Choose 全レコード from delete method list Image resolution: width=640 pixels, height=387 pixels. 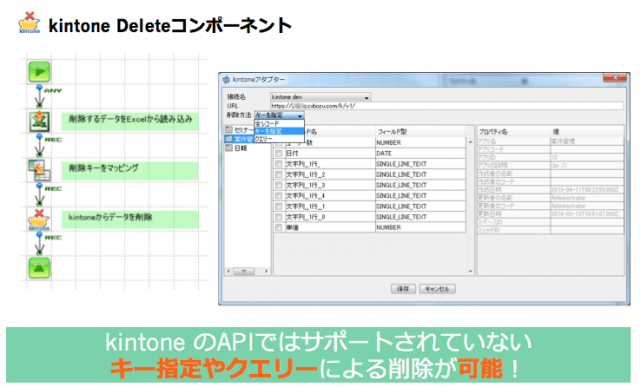click(279, 124)
